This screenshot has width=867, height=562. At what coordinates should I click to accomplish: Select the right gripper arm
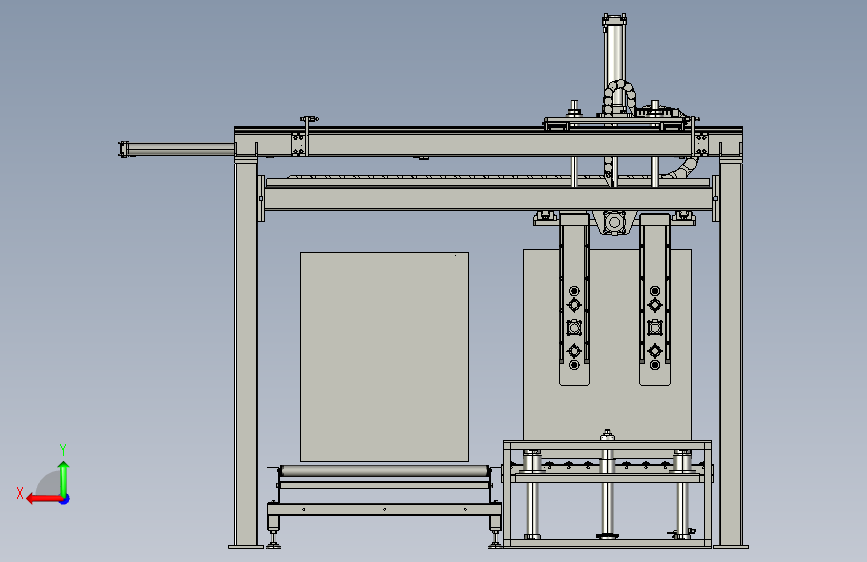point(655,299)
